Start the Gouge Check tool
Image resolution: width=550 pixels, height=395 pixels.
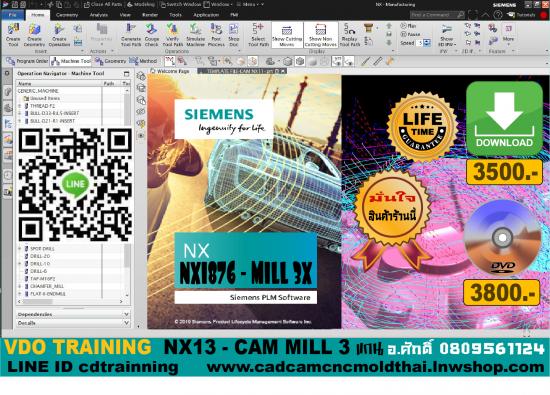(x=152, y=35)
